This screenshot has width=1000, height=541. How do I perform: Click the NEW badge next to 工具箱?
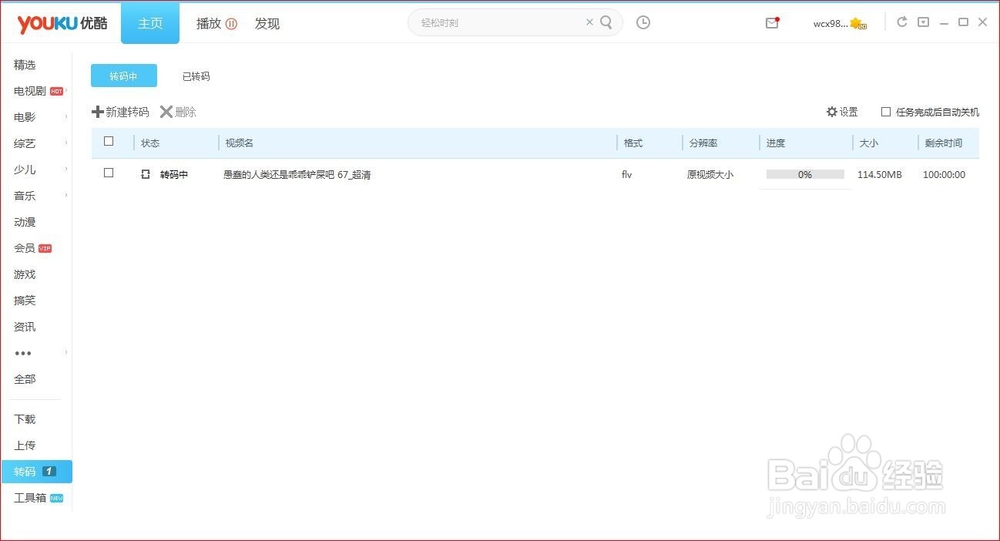pos(56,498)
